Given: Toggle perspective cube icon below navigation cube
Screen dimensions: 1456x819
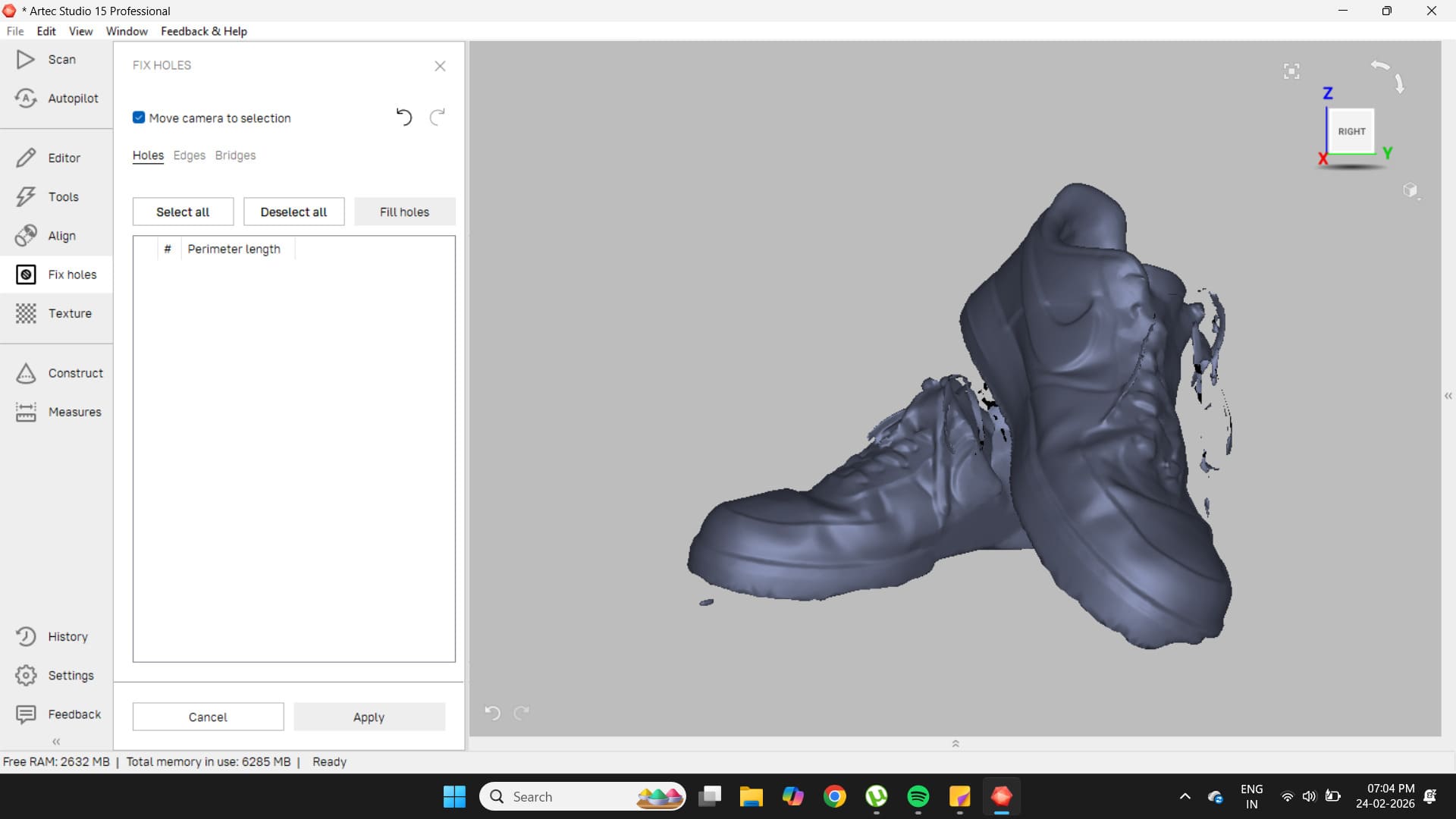Looking at the screenshot, I should coord(1410,190).
